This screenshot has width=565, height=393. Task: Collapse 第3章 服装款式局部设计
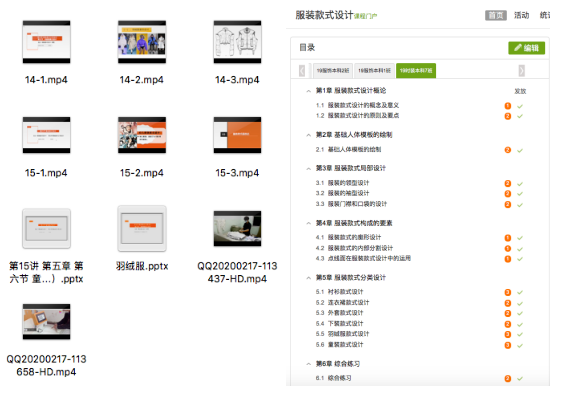pos(308,169)
